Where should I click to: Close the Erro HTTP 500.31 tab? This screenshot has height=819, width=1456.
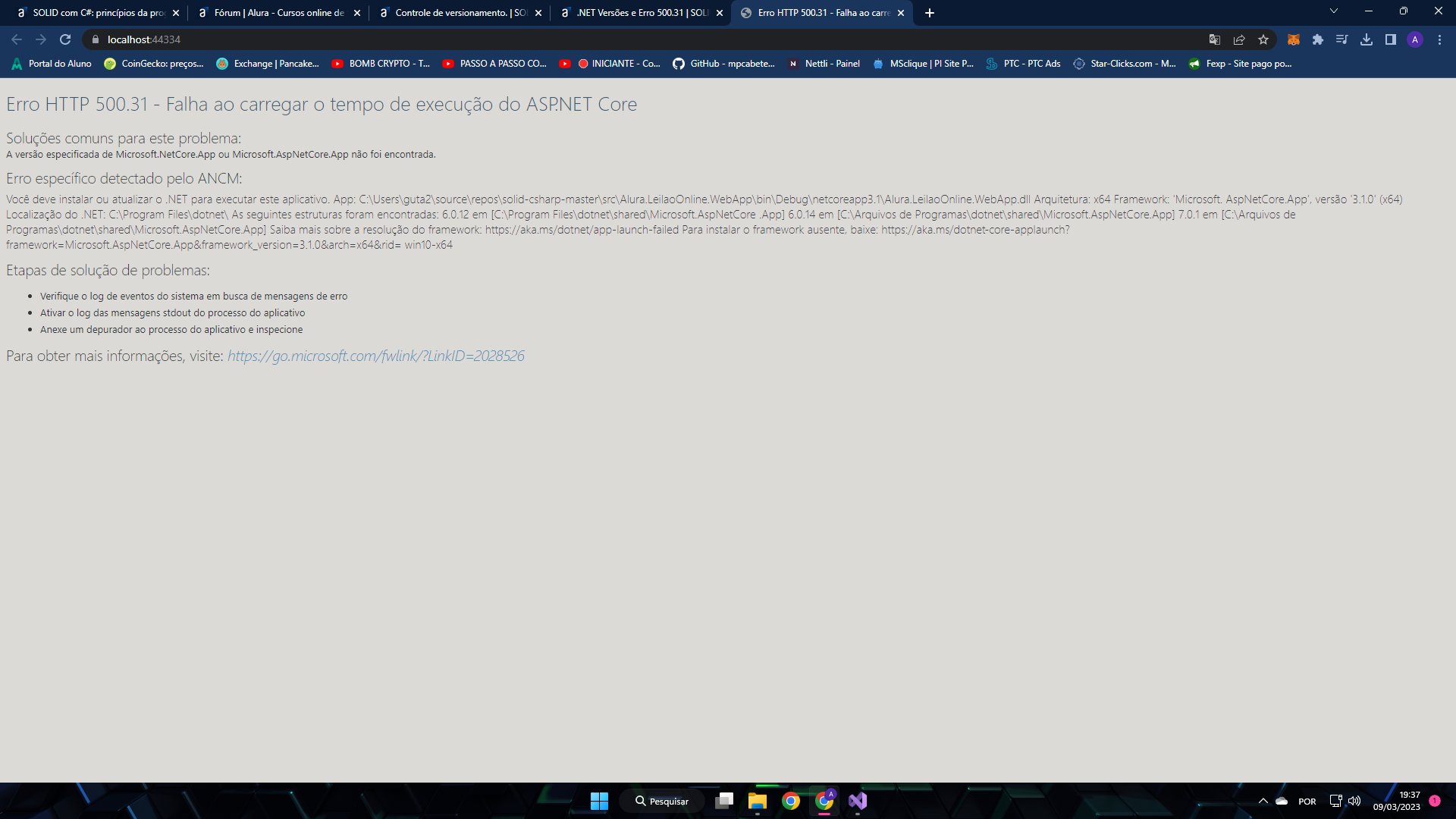(x=901, y=13)
